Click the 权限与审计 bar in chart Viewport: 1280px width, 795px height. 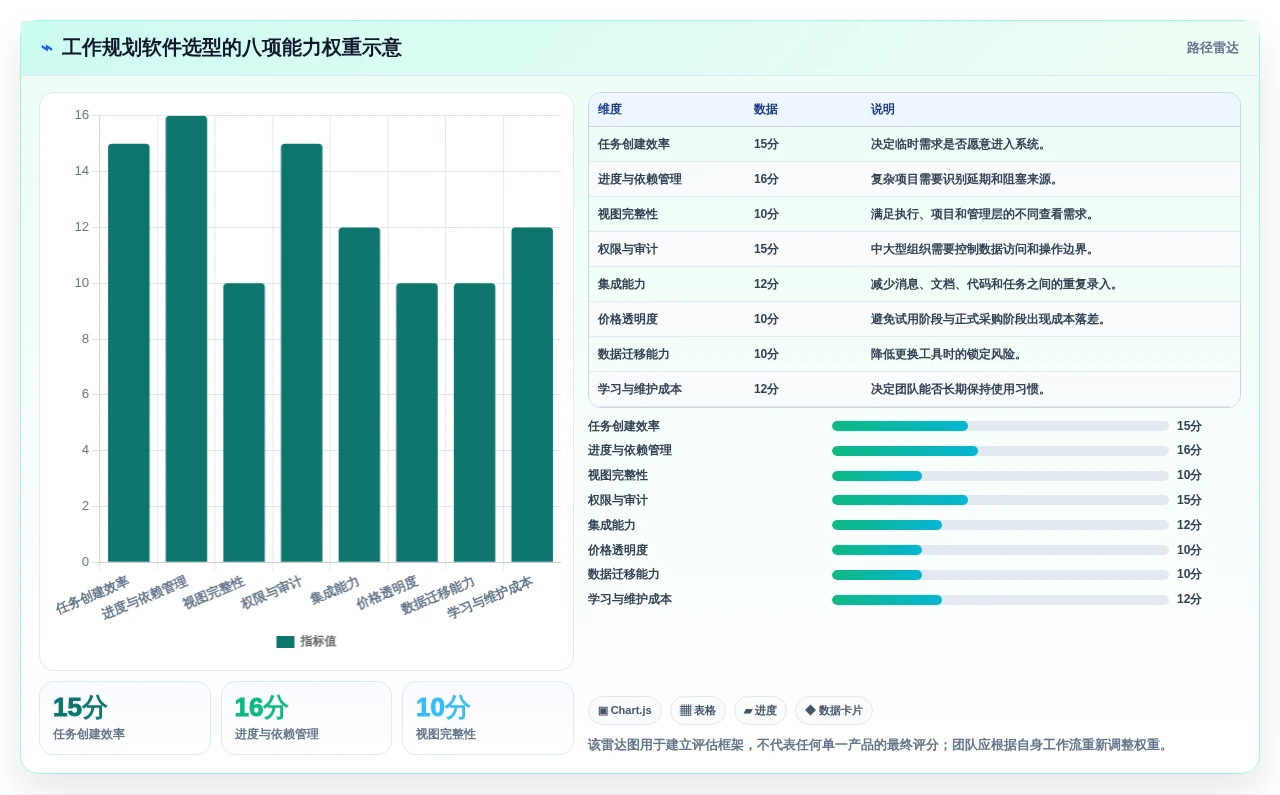(302, 353)
